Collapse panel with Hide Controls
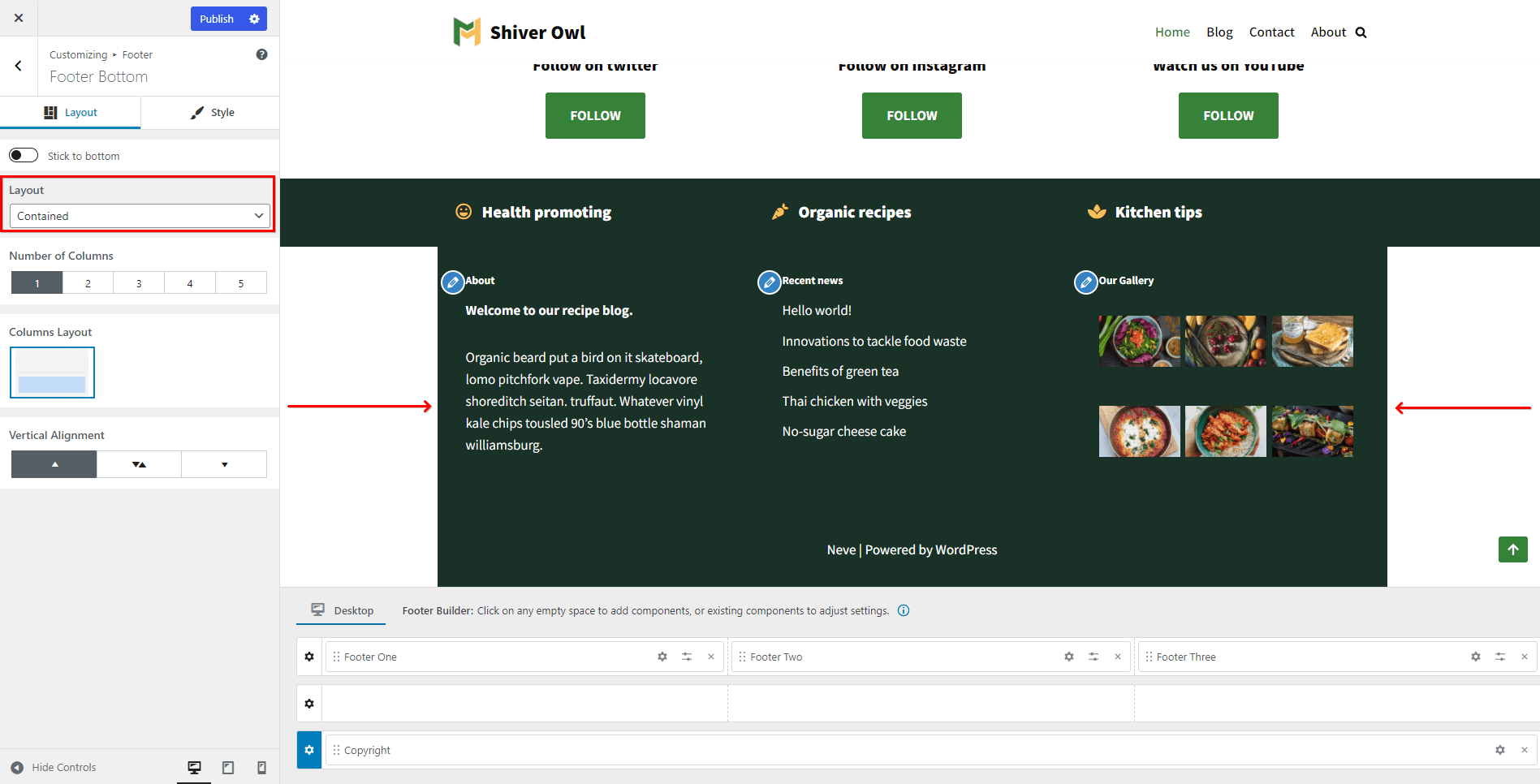The image size is (1540, 784). (54, 767)
